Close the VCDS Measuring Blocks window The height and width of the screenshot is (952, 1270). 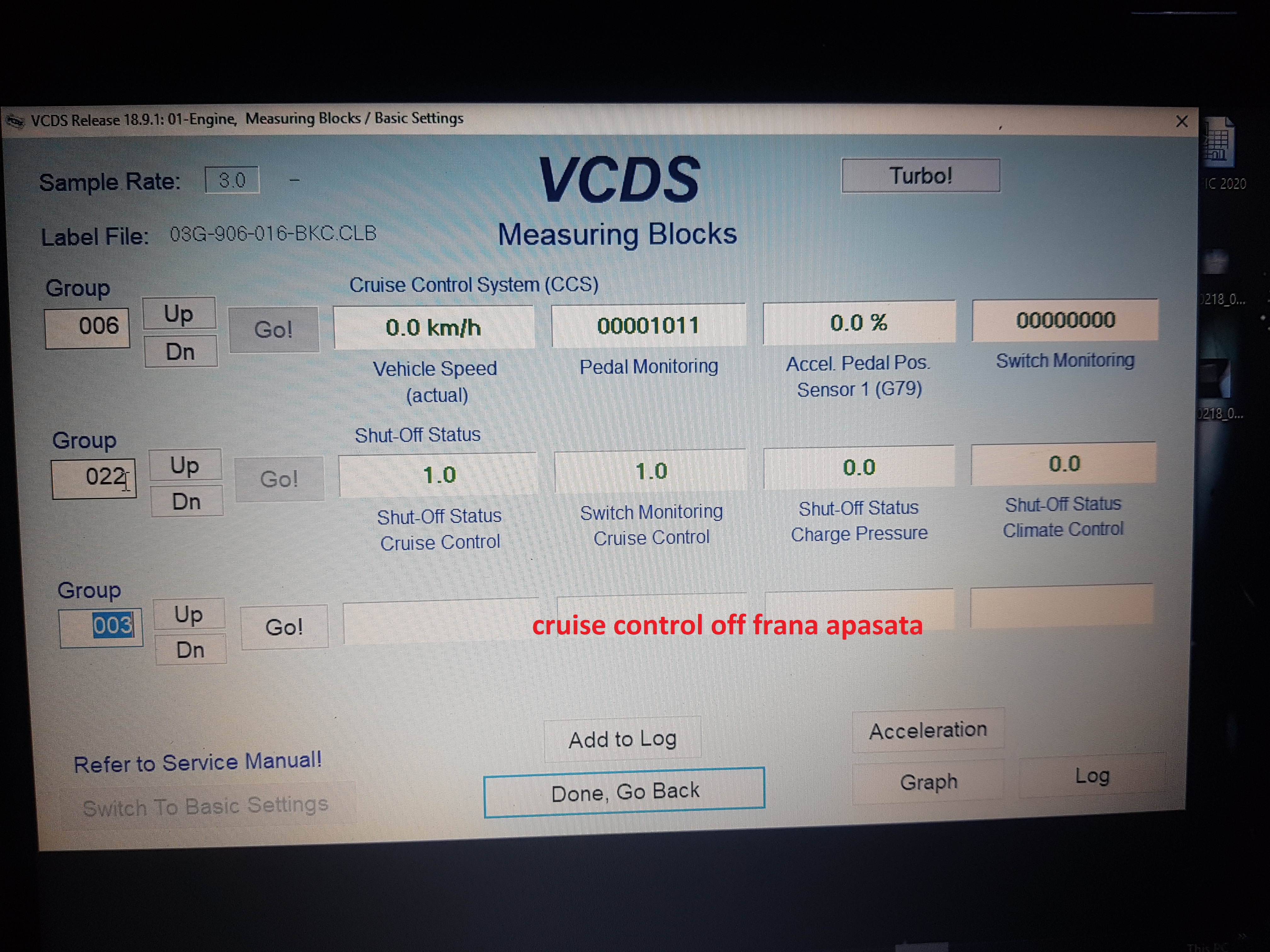1181,122
